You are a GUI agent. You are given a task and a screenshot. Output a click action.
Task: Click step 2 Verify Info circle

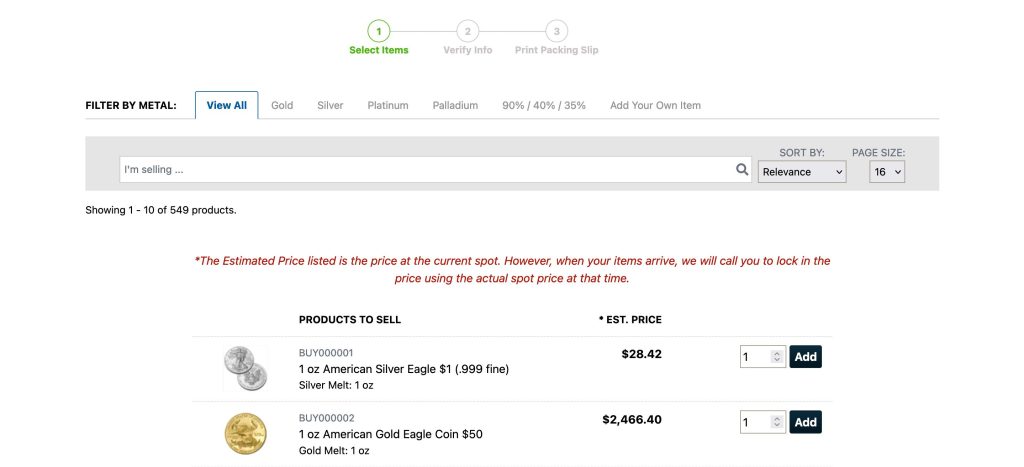(x=467, y=31)
